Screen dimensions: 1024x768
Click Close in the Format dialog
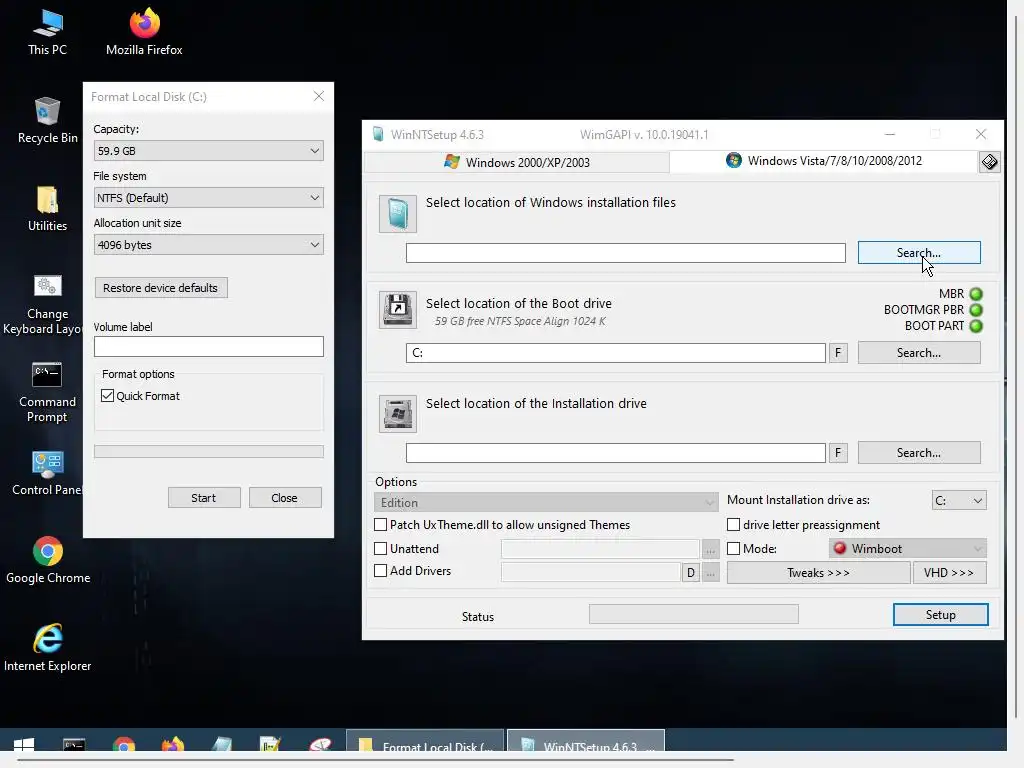[x=285, y=498]
